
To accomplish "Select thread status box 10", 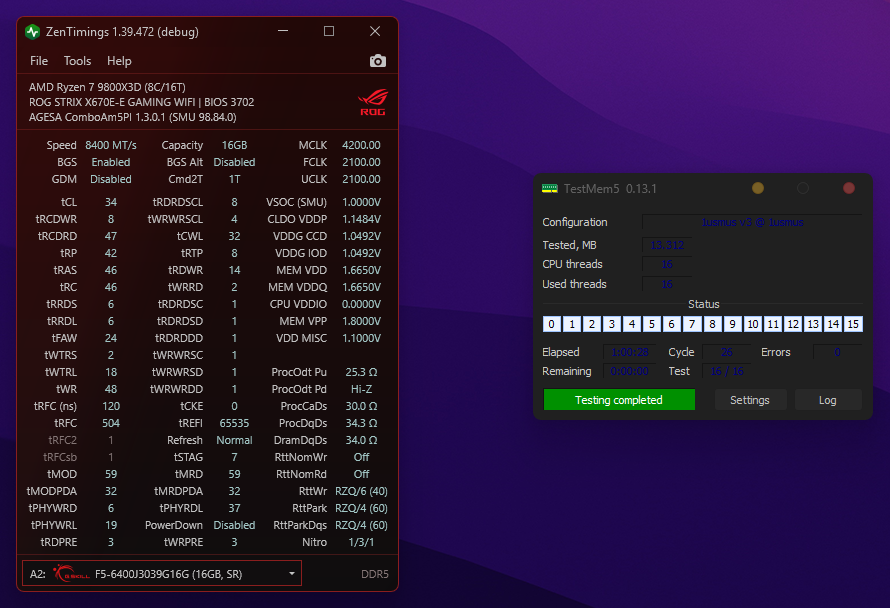I will [753, 324].
